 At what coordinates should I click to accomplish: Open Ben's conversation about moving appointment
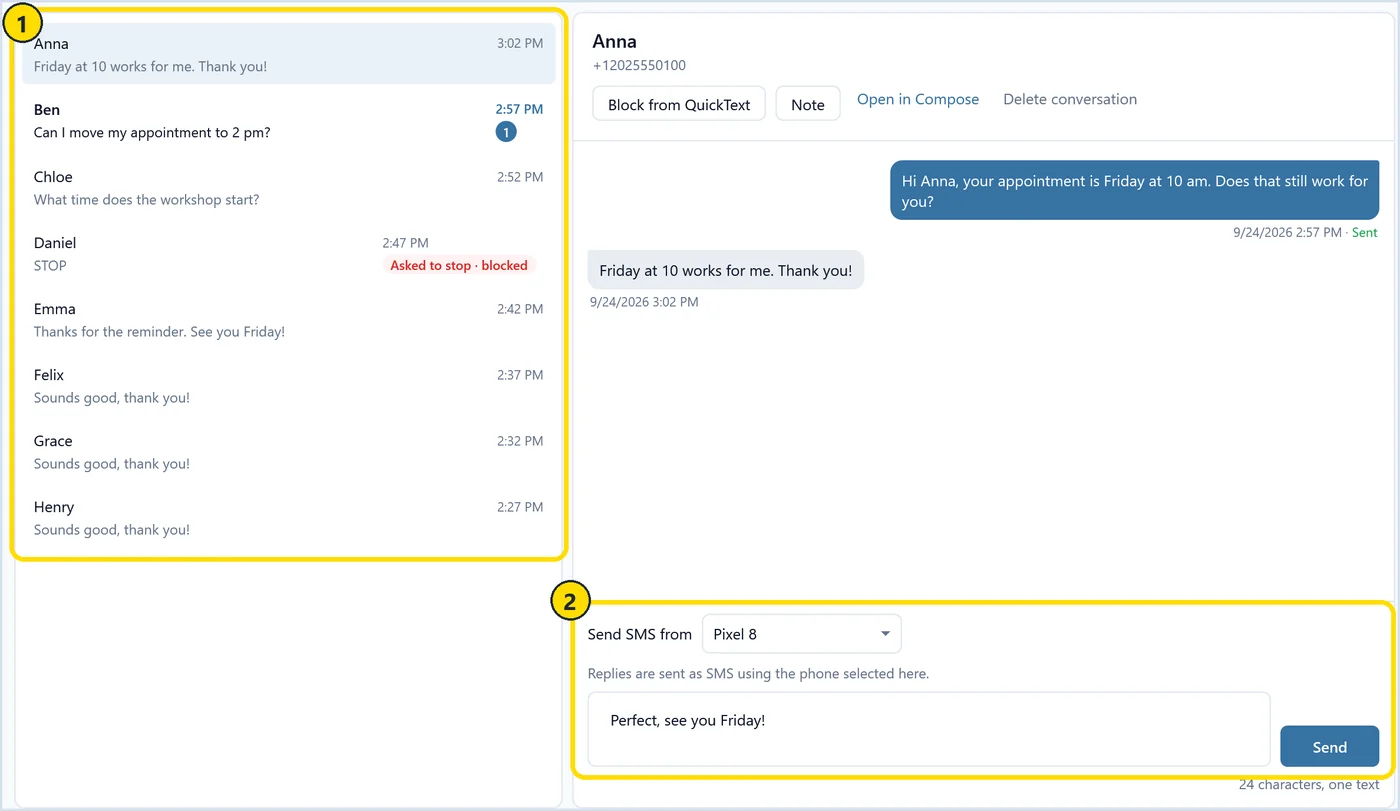(x=288, y=120)
